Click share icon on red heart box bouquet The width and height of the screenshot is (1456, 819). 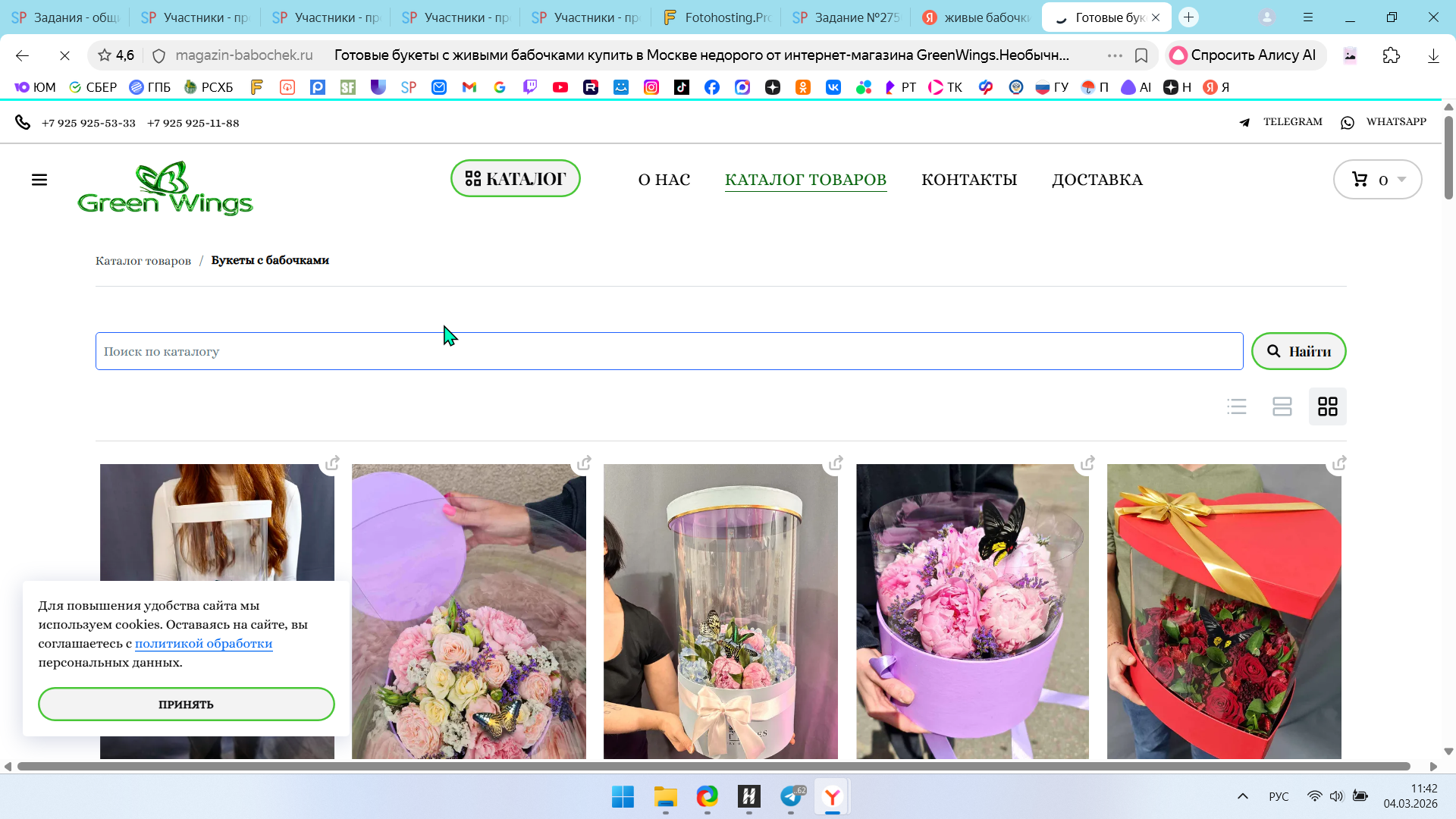[x=1339, y=463]
